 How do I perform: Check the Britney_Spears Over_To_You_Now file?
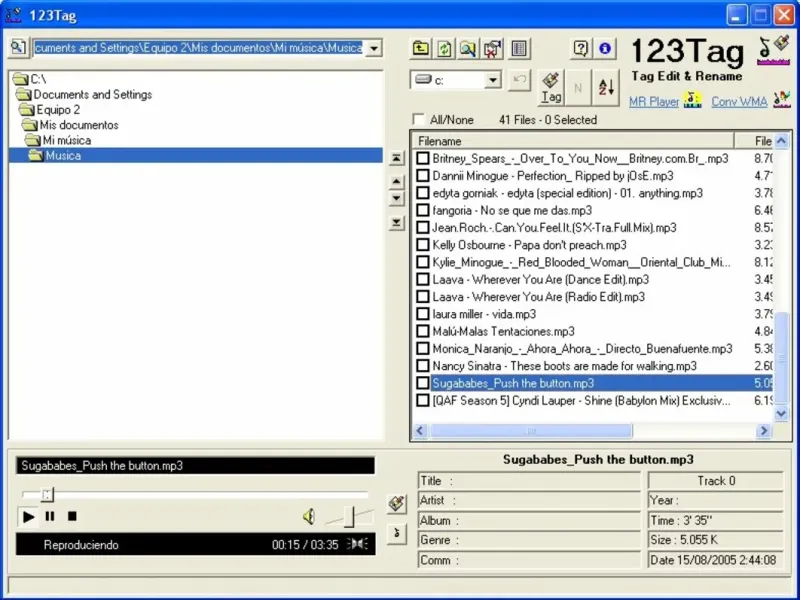coord(422,158)
